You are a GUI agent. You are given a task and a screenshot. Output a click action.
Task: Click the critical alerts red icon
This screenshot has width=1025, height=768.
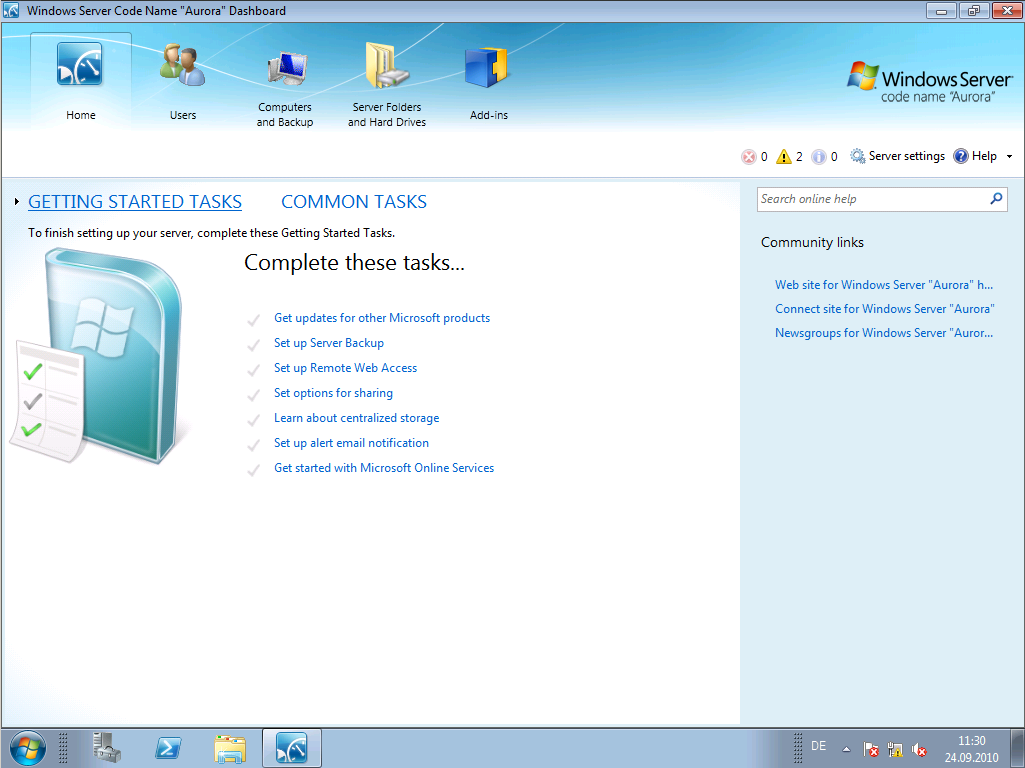point(749,157)
